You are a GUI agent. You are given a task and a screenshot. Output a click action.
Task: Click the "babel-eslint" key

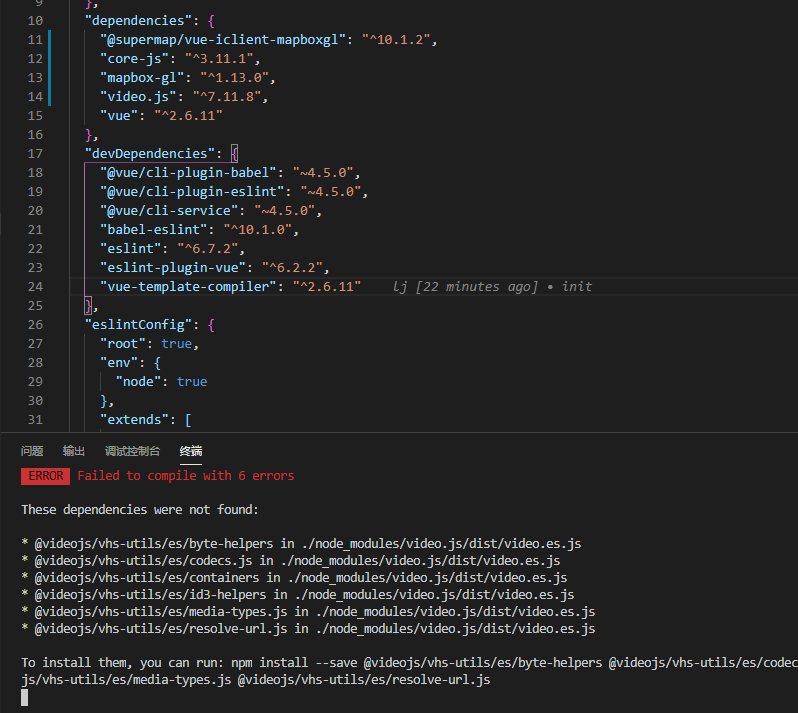154,230
